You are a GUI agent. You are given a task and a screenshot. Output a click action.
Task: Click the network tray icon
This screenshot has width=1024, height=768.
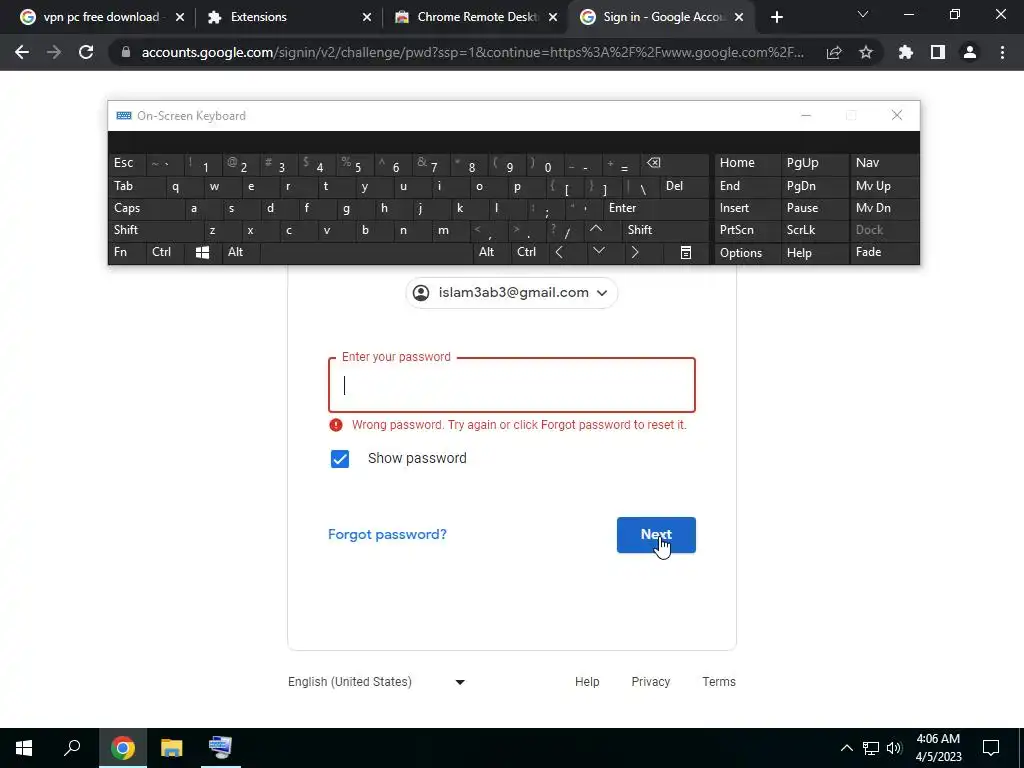click(x=871, y=748)
